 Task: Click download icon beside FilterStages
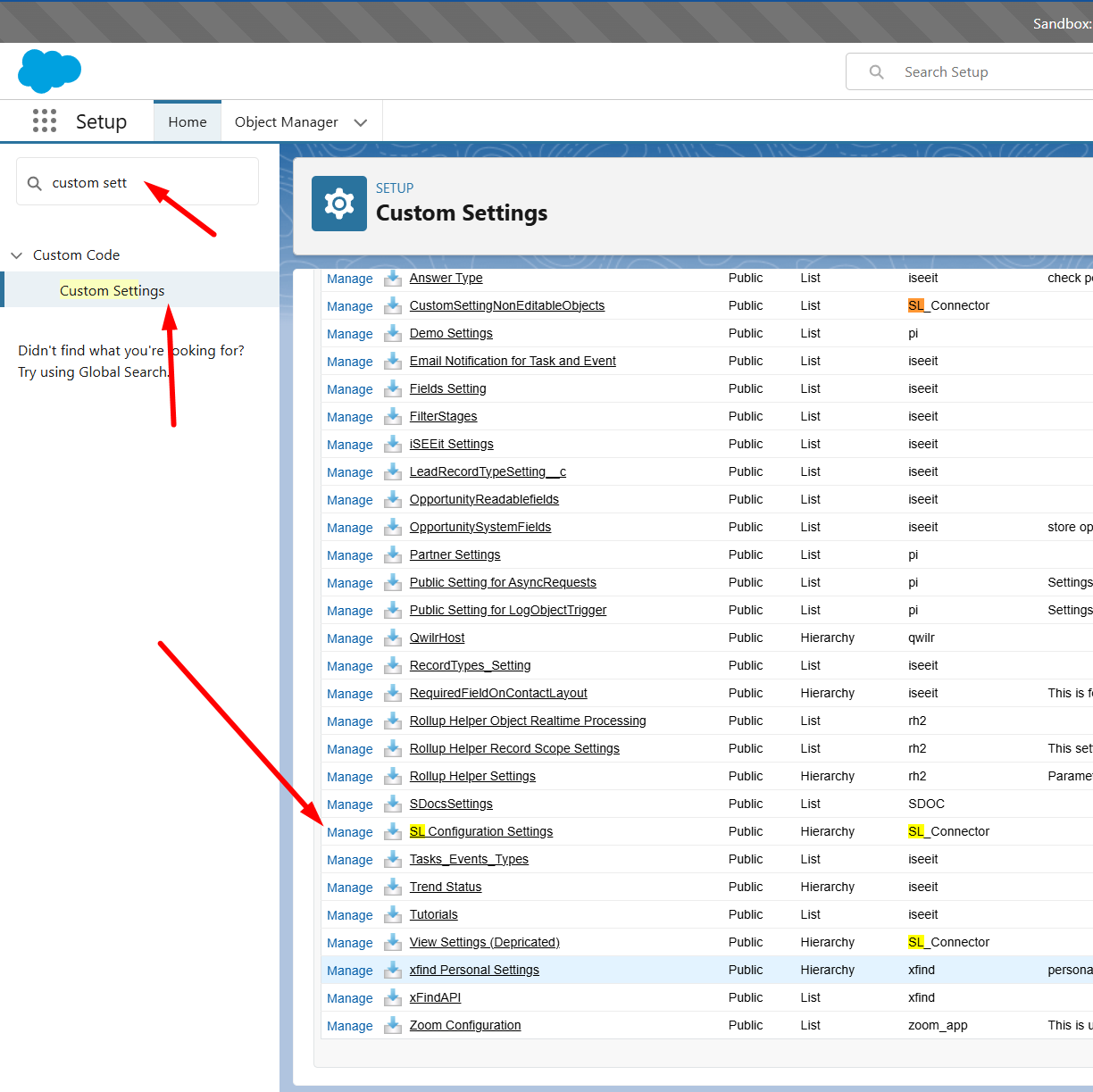click(x=393, y=416)
